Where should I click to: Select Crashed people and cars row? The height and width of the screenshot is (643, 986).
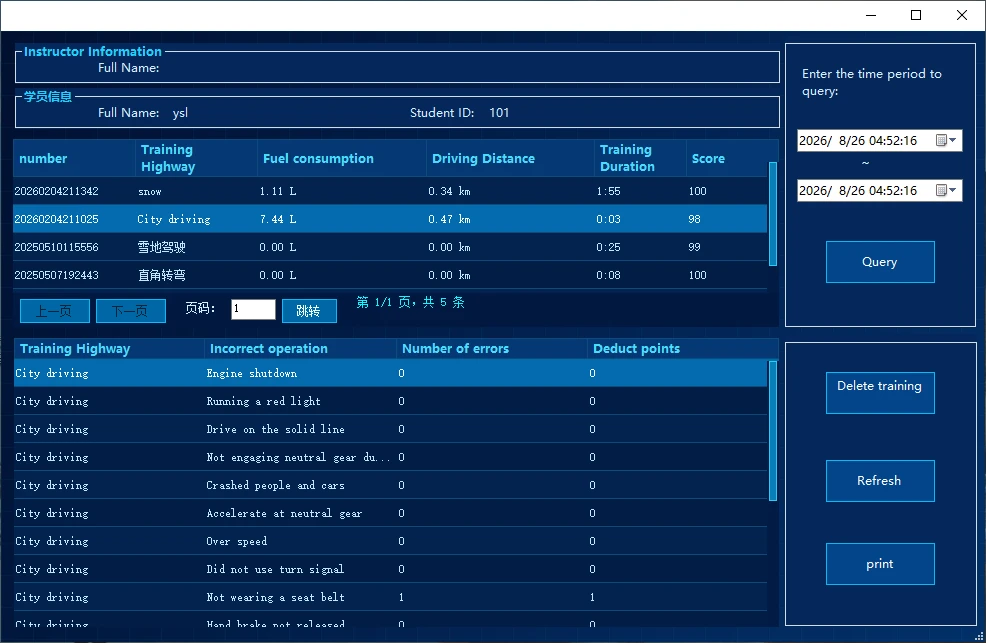click(x=390, y=485)
